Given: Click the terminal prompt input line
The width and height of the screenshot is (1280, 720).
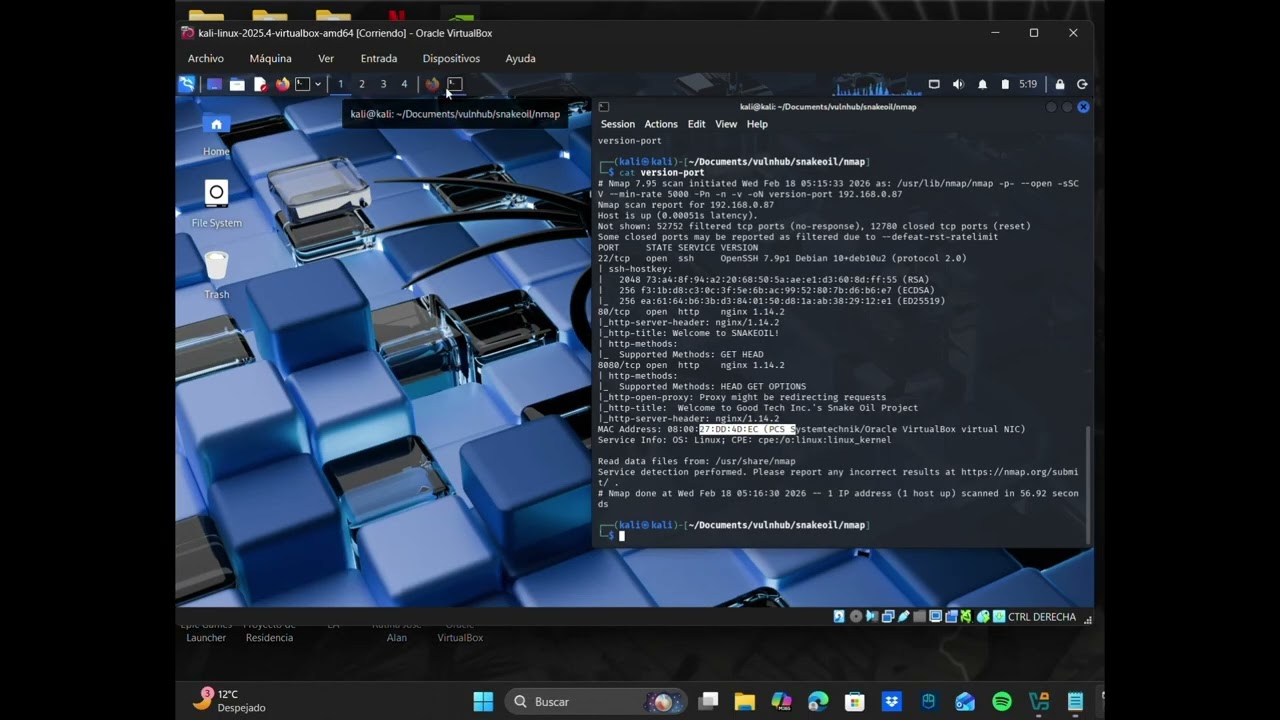Looking at the screenshot, I should 840,535.
